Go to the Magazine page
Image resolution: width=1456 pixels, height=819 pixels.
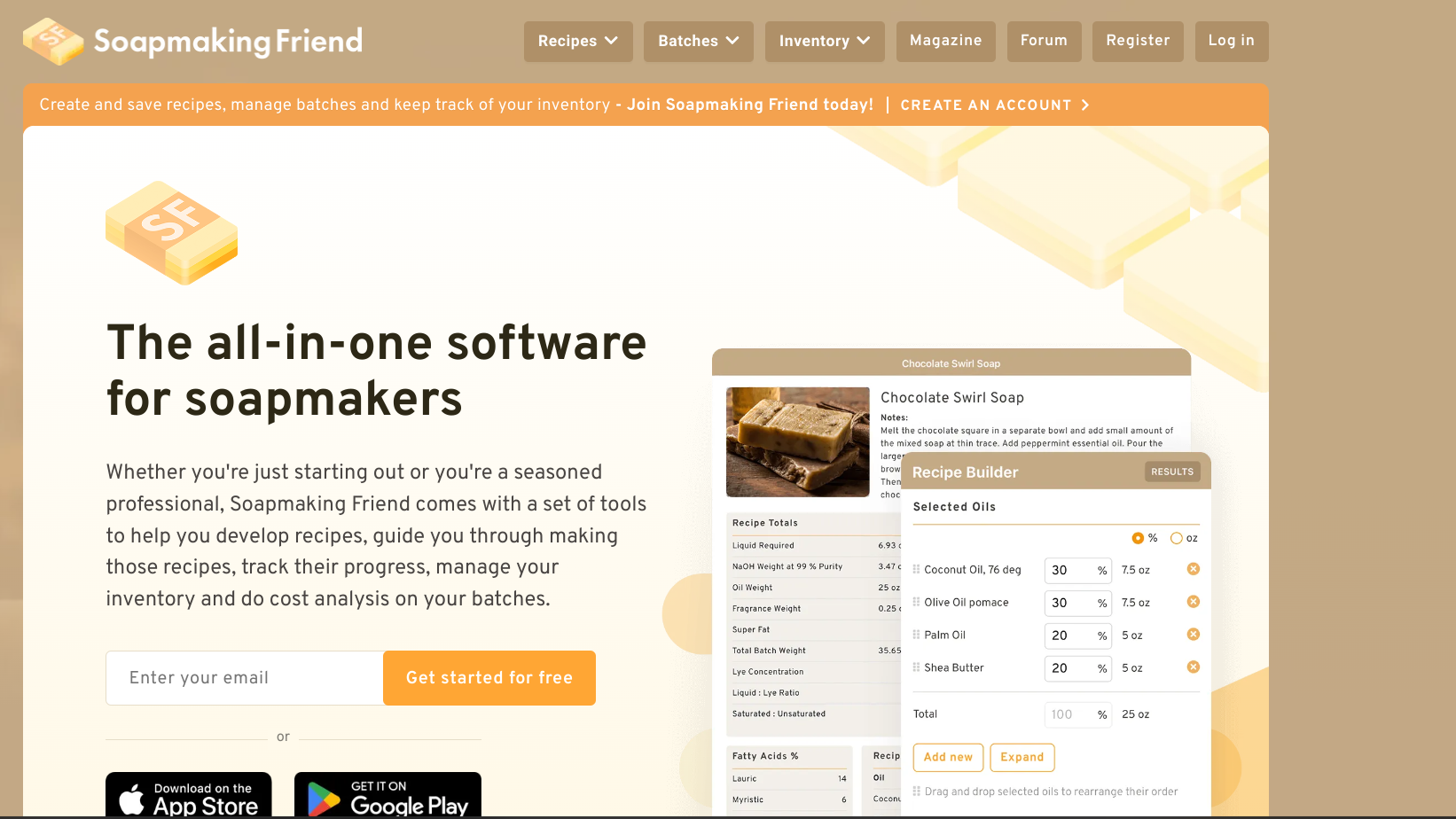pos(945,41)
